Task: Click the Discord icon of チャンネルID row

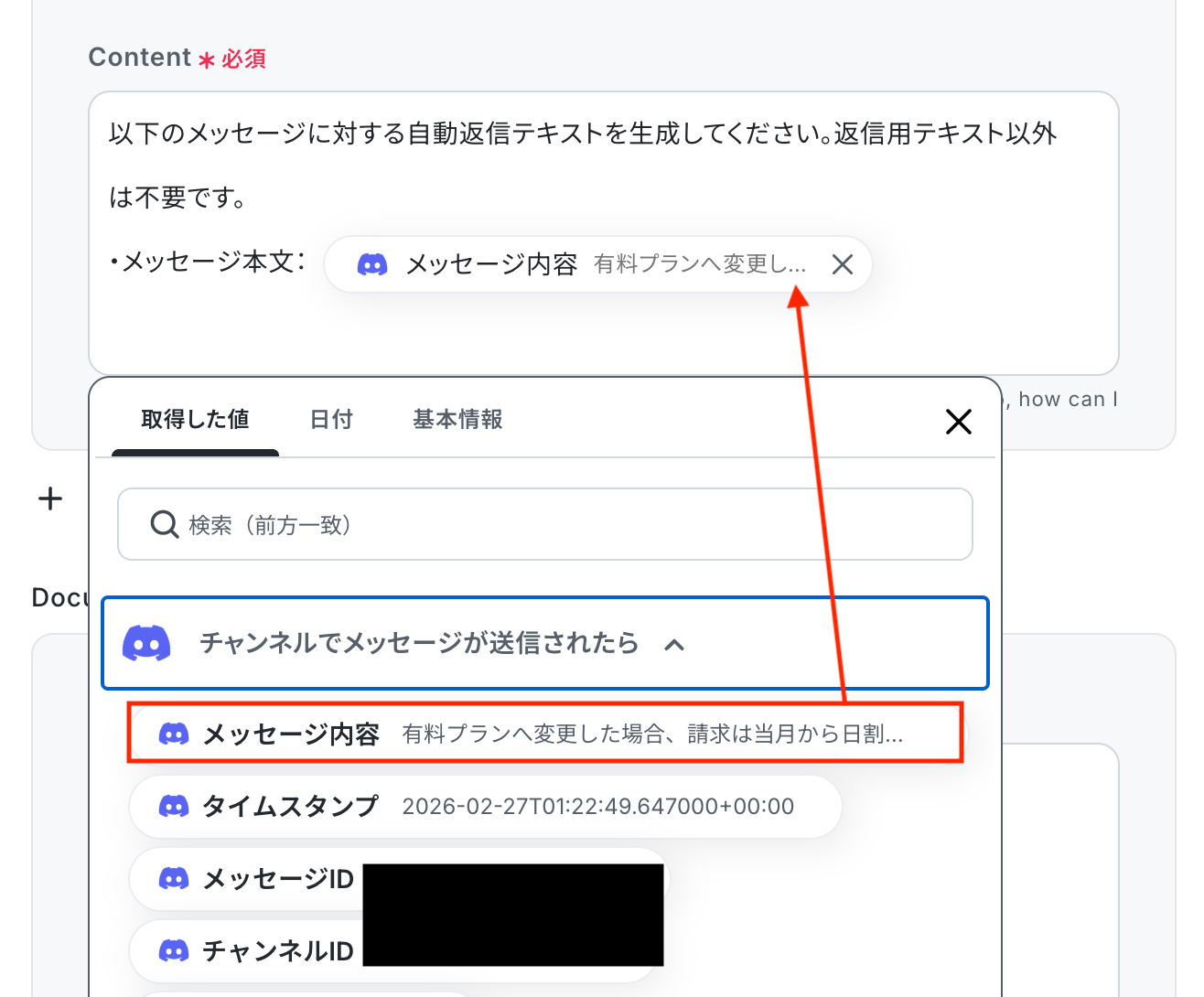Action: 174,950
